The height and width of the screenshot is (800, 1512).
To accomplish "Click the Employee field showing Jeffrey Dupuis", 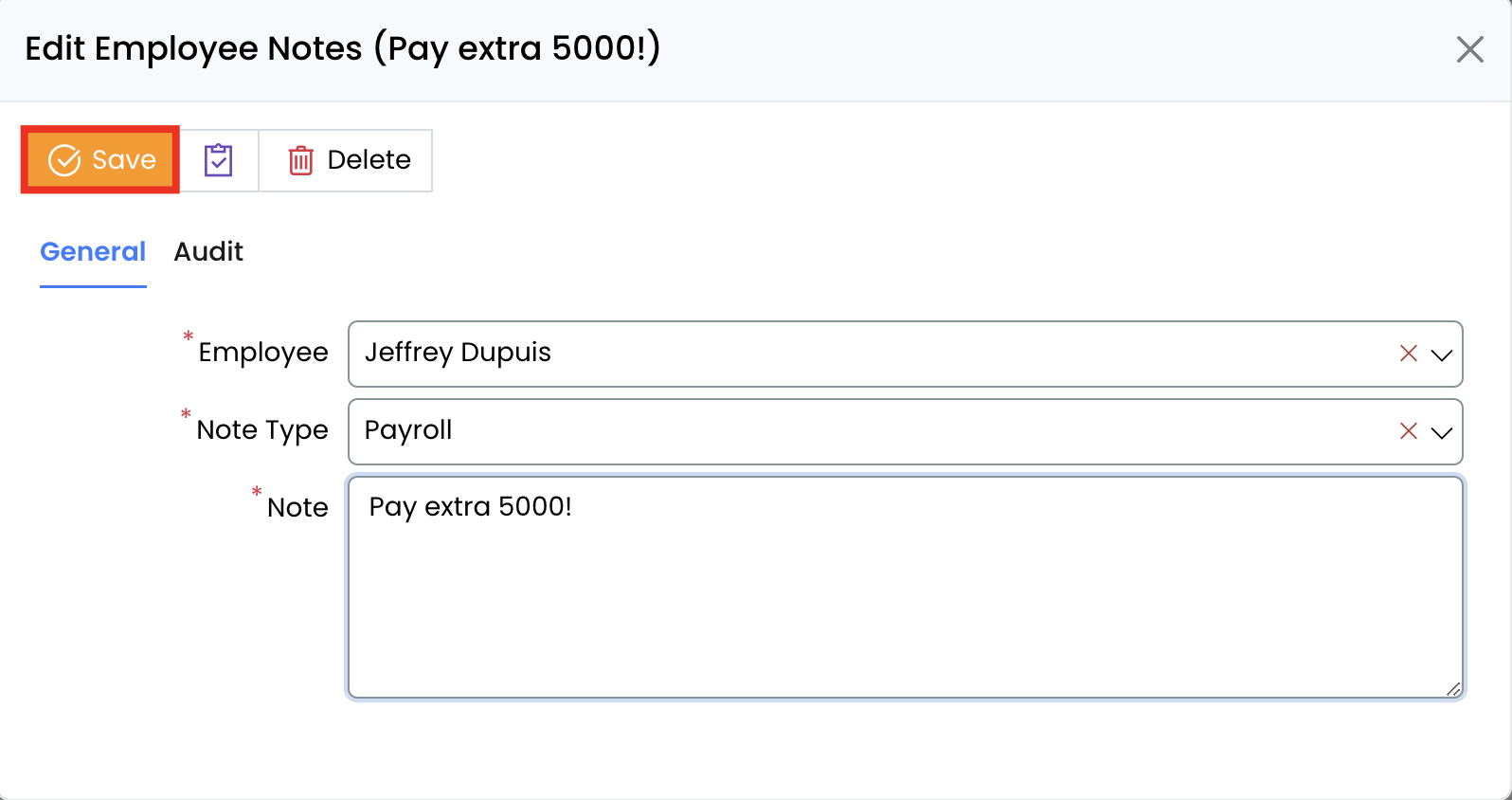I will (853, 354).
